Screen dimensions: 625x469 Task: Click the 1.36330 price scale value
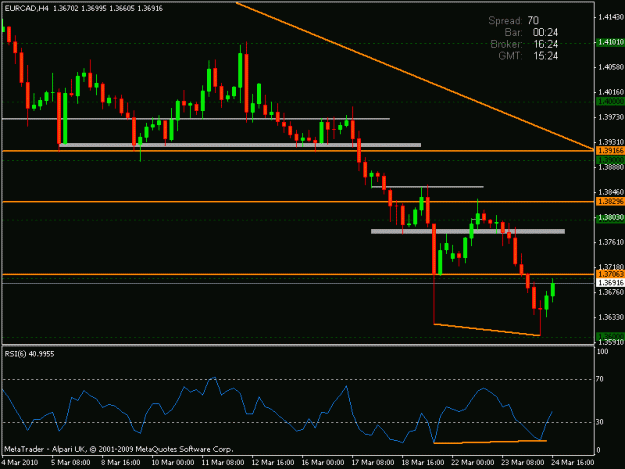pos(611,318)
